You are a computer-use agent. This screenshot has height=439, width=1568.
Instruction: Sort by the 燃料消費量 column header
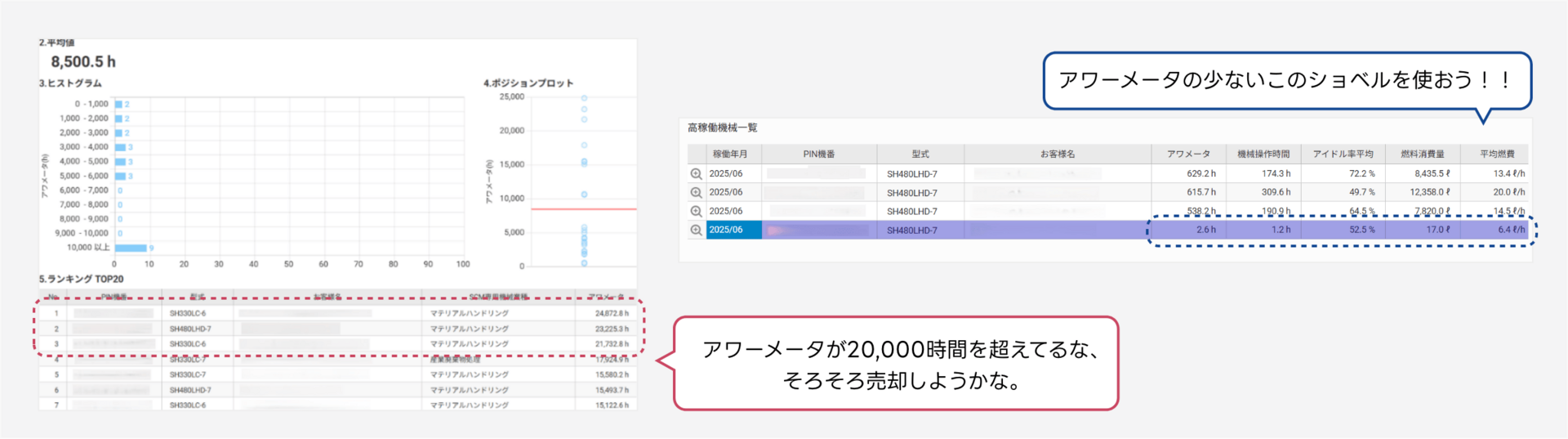(1422, 154)
